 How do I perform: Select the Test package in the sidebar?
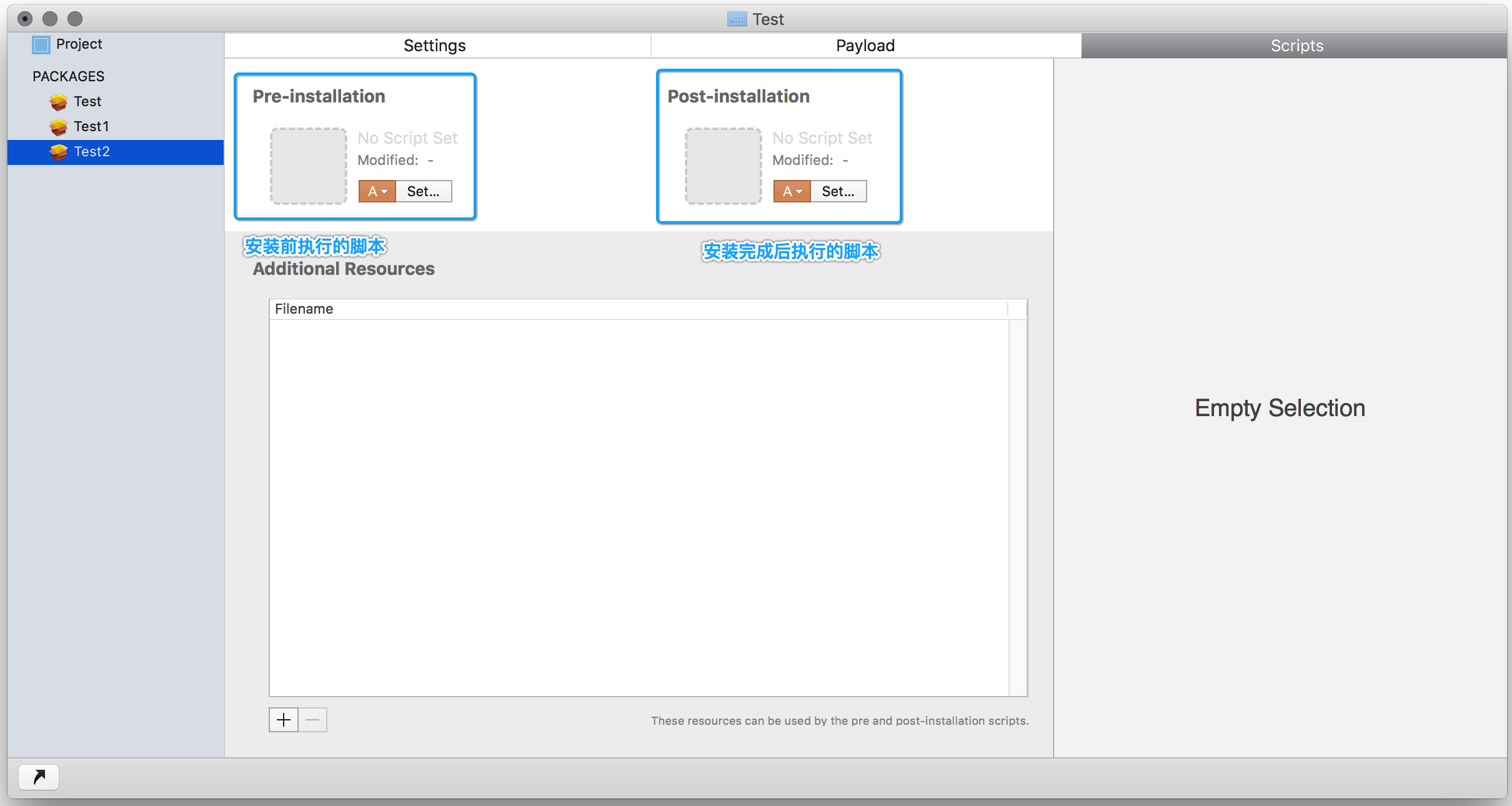87,101
